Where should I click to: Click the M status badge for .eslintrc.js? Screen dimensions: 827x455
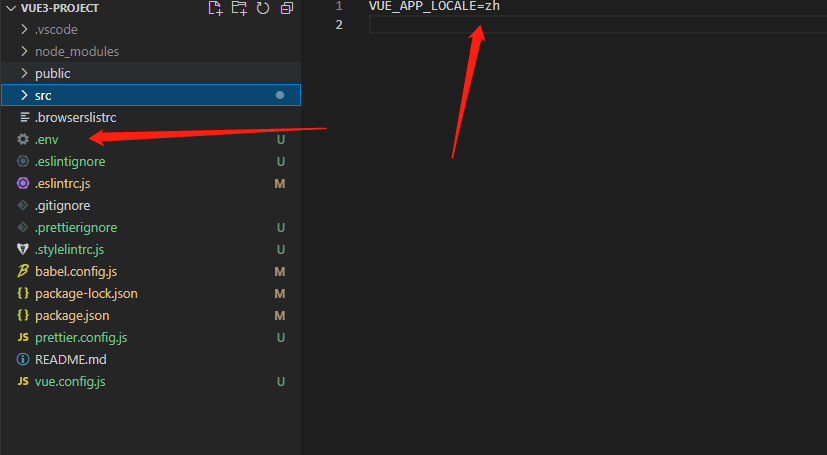click(x=280, y=183)
